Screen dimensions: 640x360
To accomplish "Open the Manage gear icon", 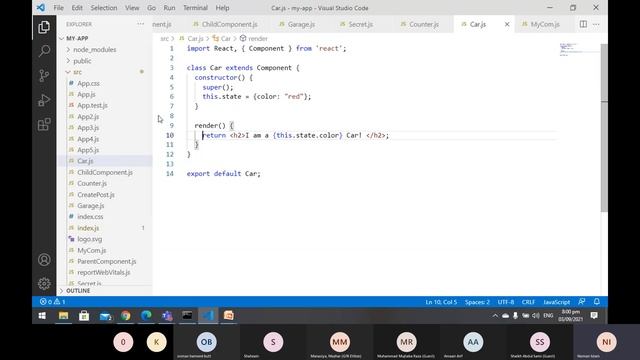I will 44,283.
